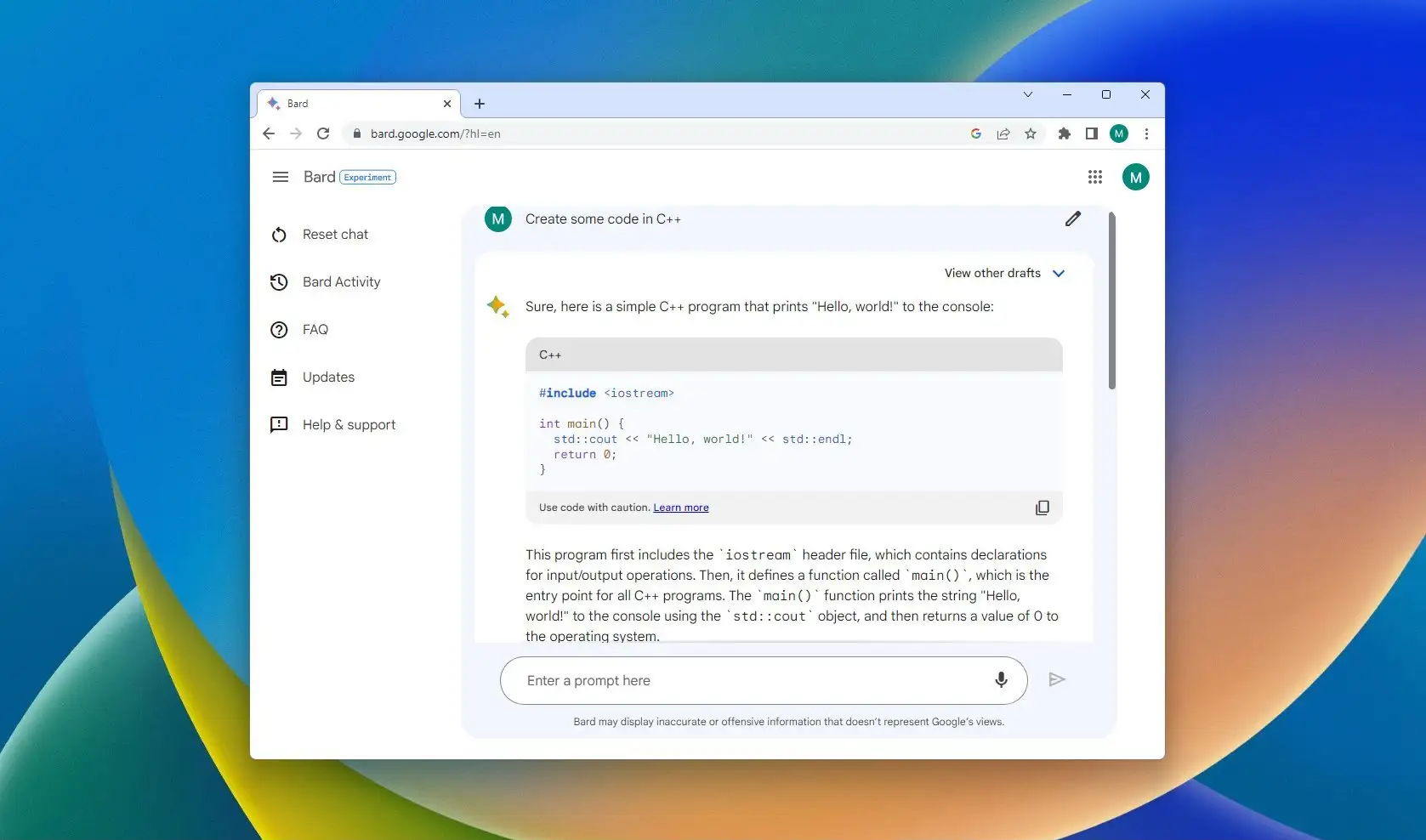Open Help & support

point(332,425)
